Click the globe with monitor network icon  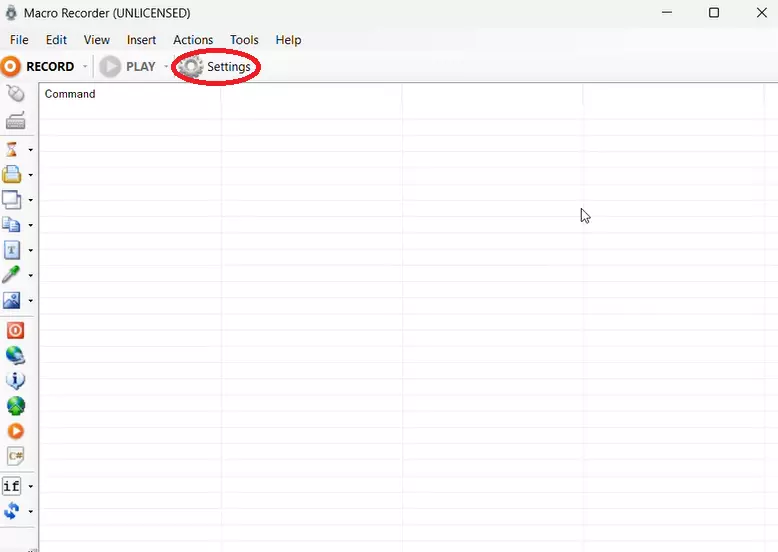[15, 356]
